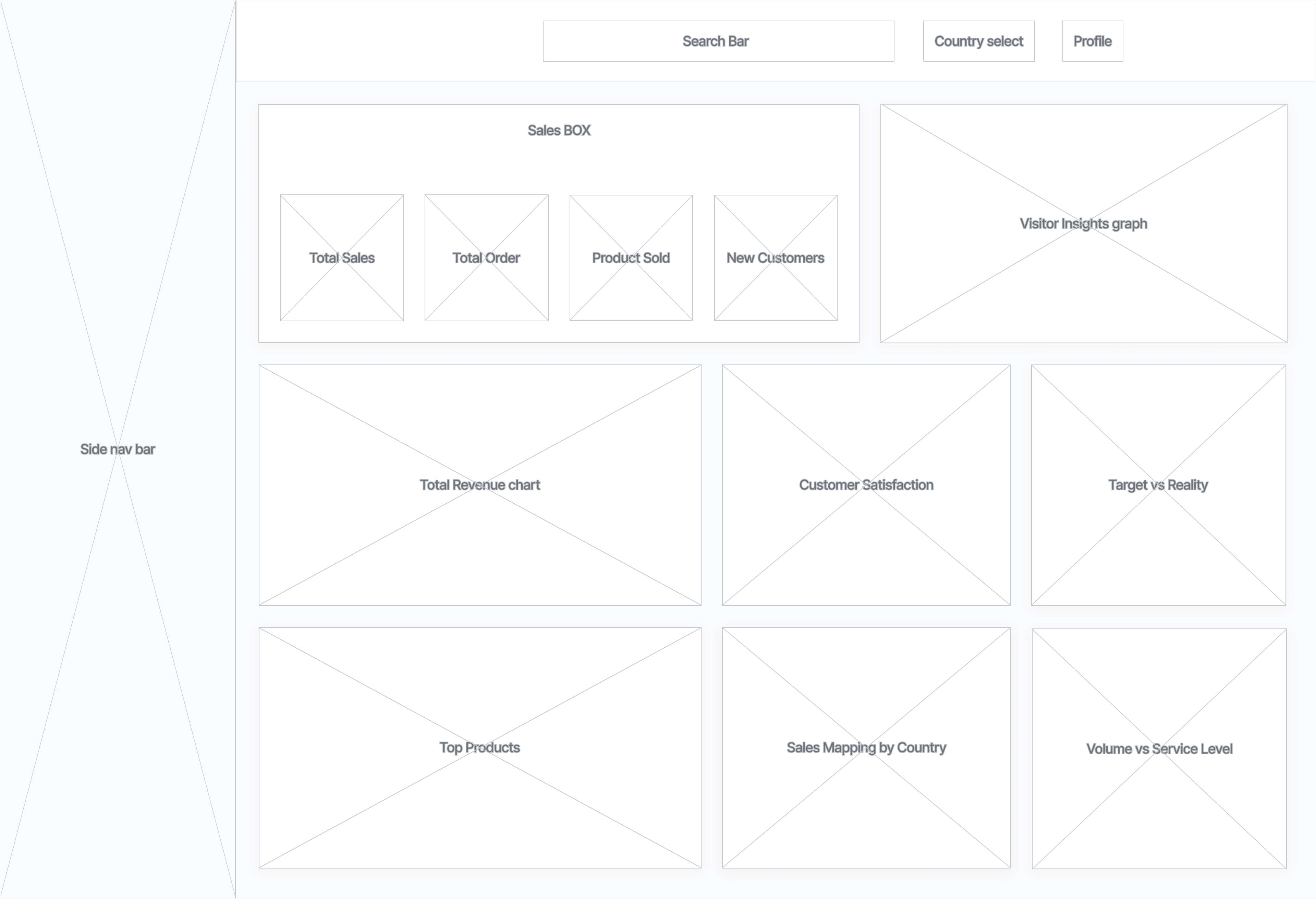
Task: Click the Product Sold card
Action: pyautogui.click(x=630, y=258)
